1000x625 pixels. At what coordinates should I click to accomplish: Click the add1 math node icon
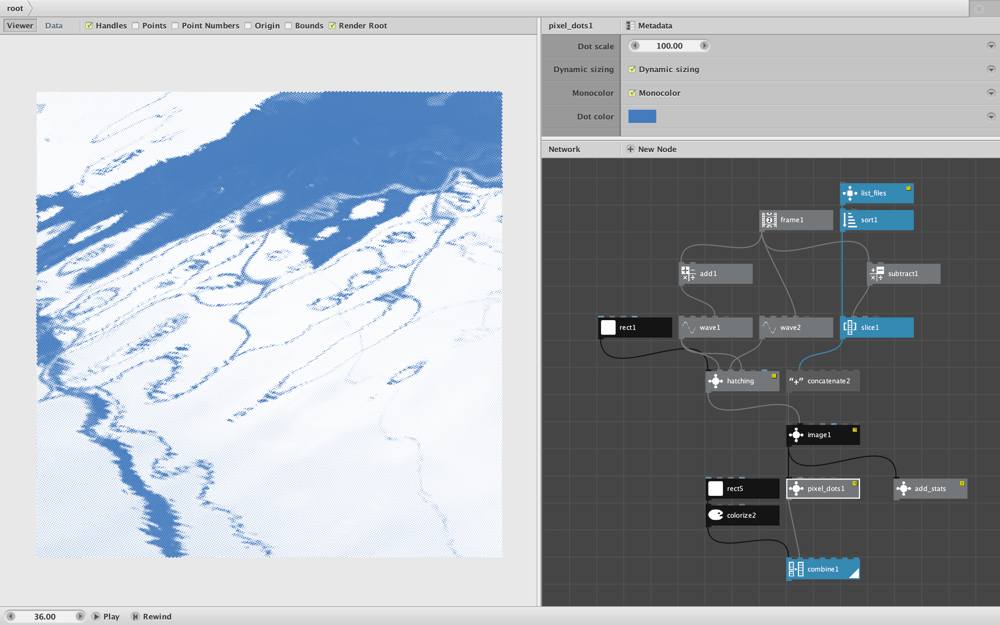click(689, 274)
